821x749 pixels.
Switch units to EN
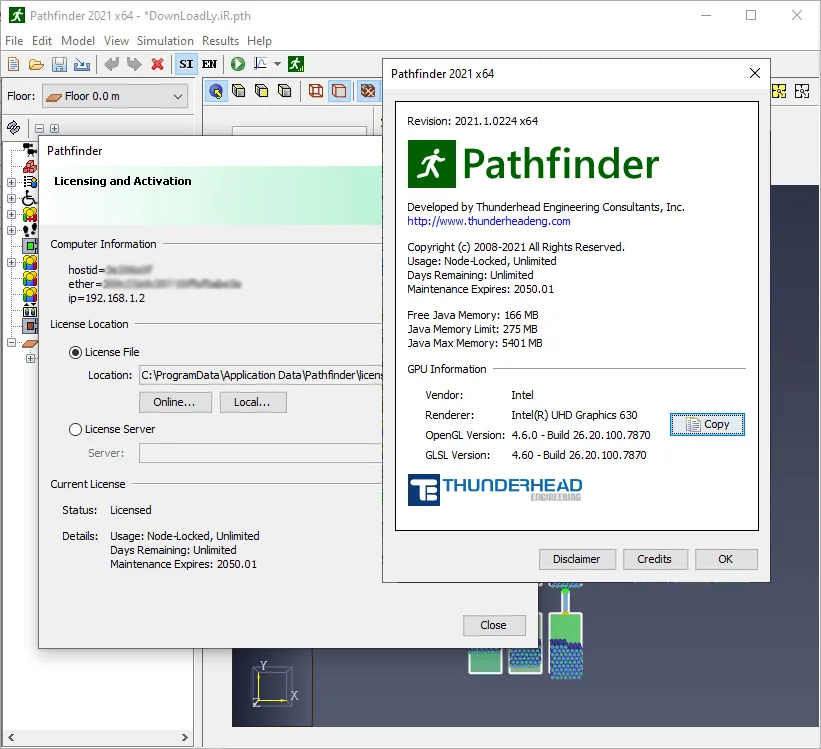click(x=209, y=64)
